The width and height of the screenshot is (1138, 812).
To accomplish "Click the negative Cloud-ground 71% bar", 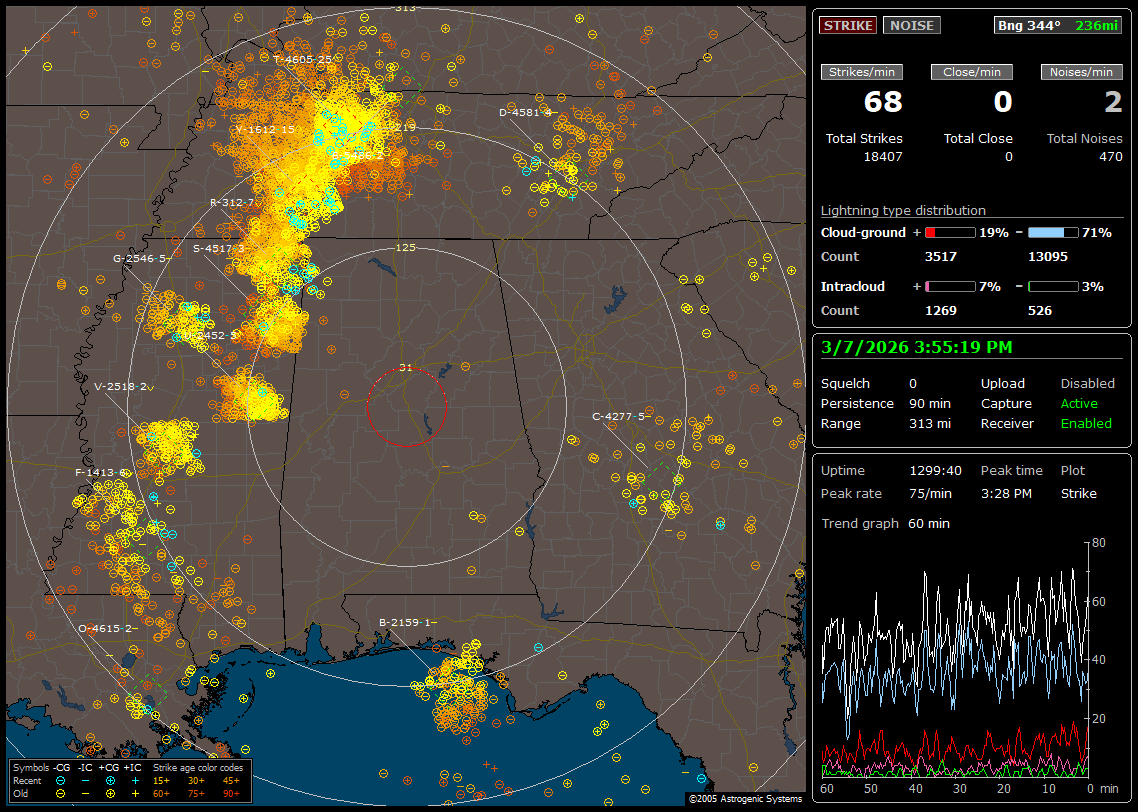I will [x=1053, y=233].
